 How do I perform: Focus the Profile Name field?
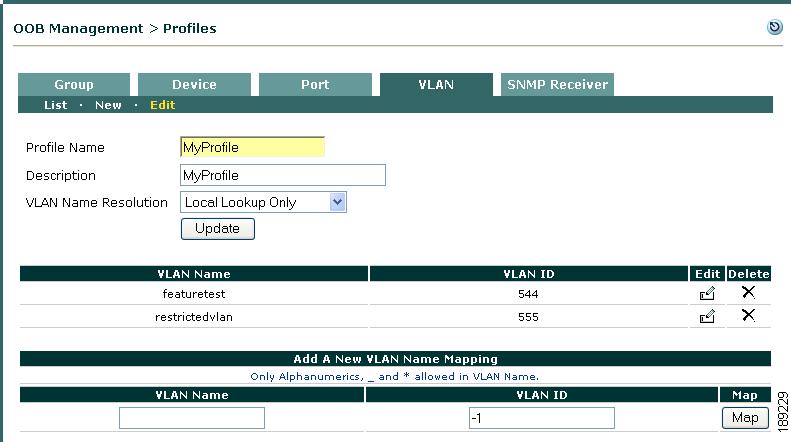pyautogui.click(x=252, y=147)
